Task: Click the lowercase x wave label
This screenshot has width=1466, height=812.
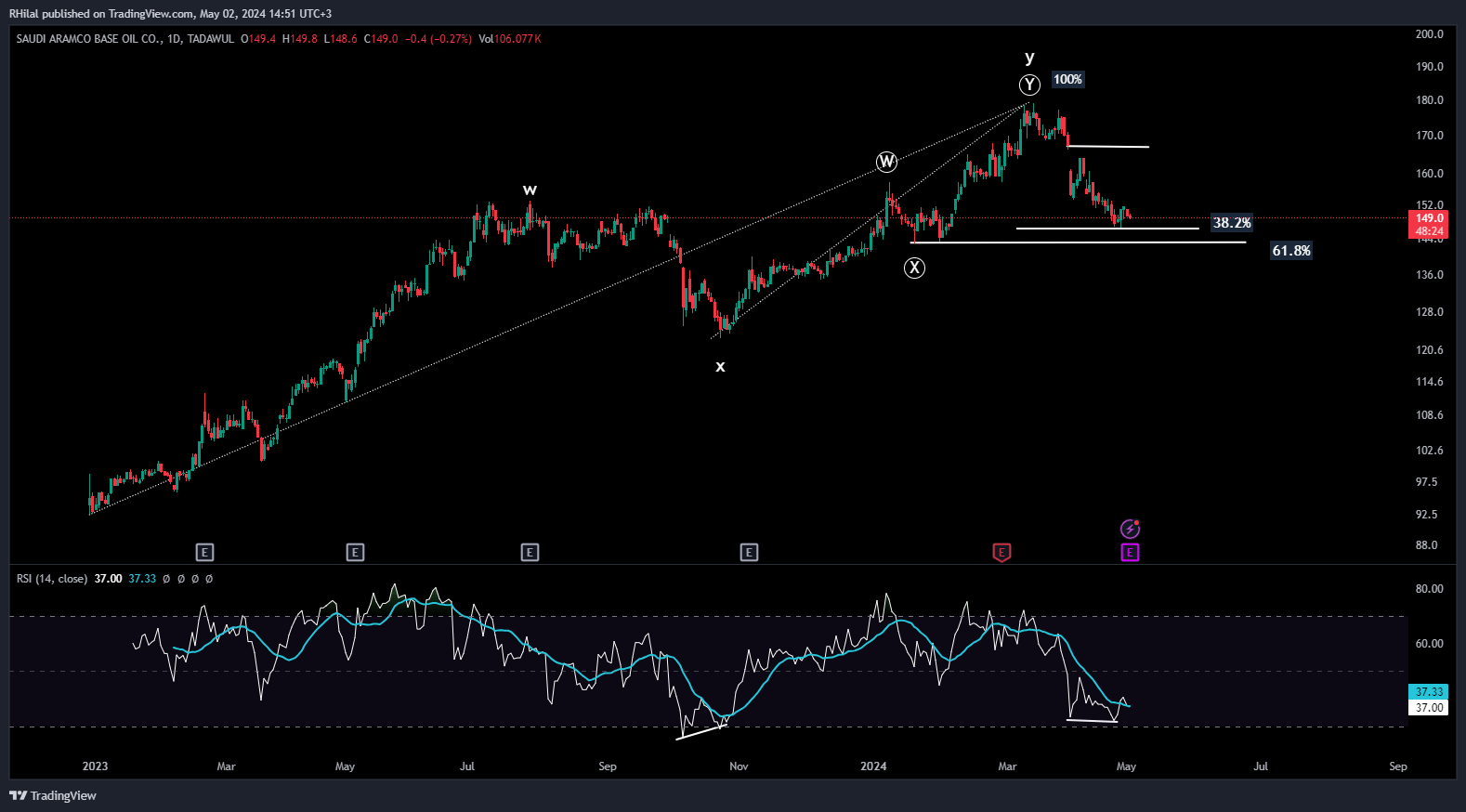Action: 720,367
